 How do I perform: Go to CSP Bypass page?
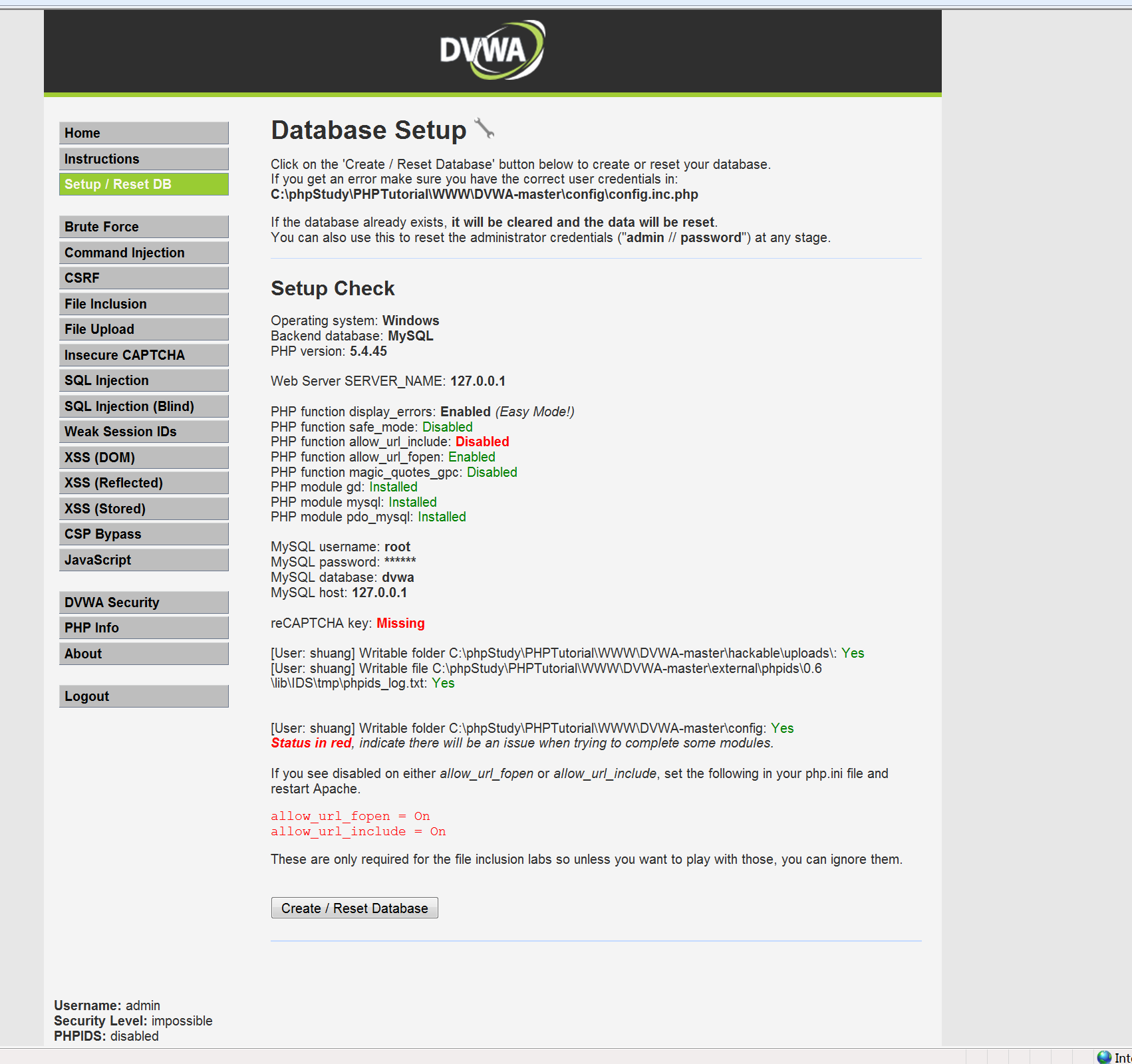(144, 534)
